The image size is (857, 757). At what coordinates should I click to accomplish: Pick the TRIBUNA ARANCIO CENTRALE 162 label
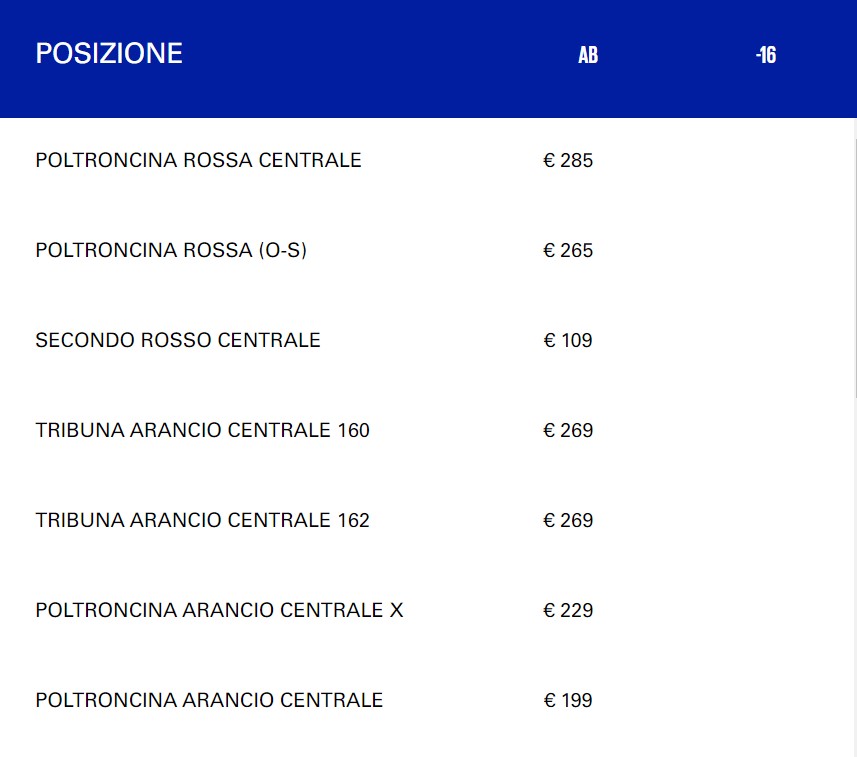202,520
